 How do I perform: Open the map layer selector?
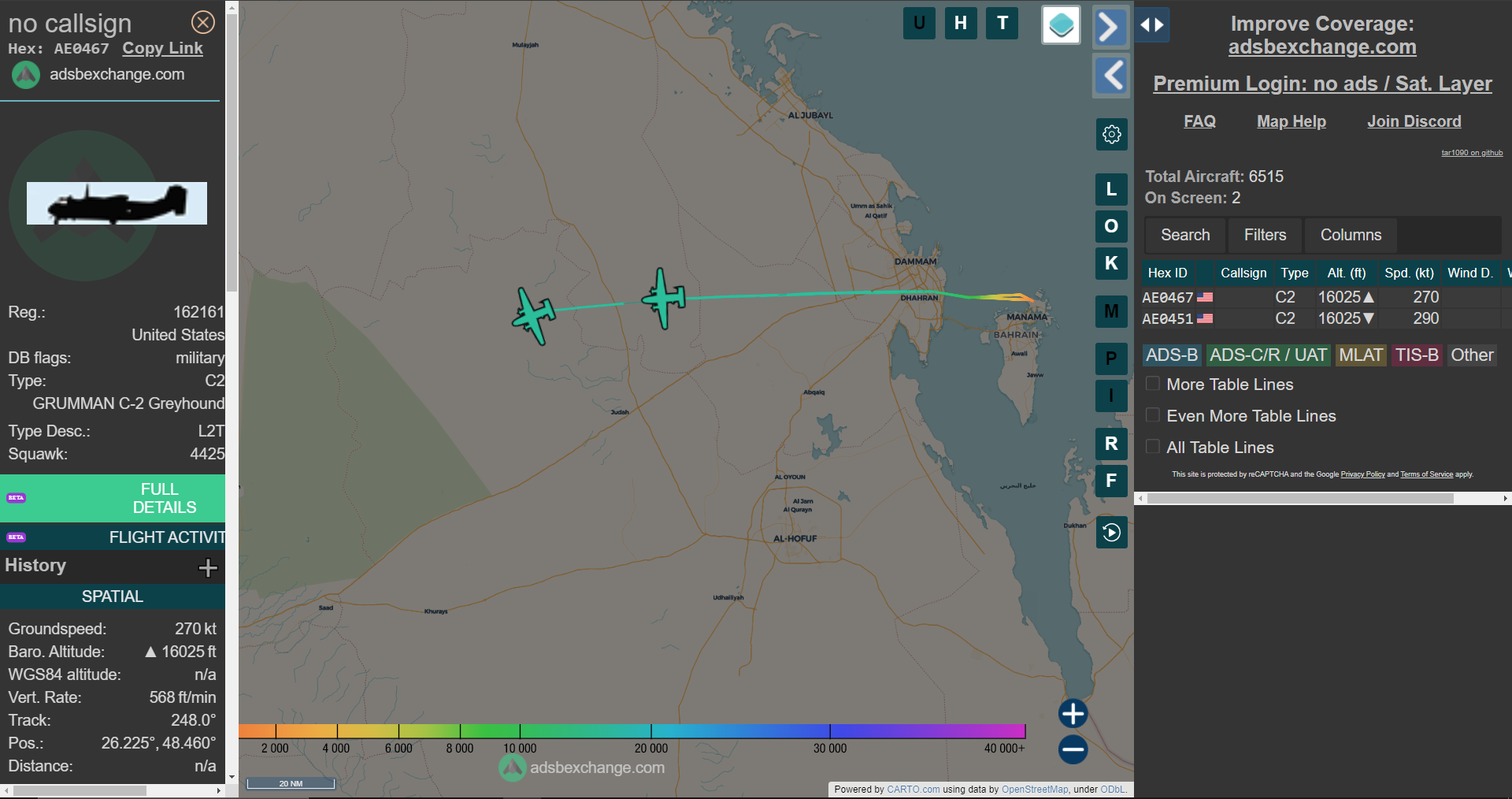pyautogui.click(x=1061, y=25)
